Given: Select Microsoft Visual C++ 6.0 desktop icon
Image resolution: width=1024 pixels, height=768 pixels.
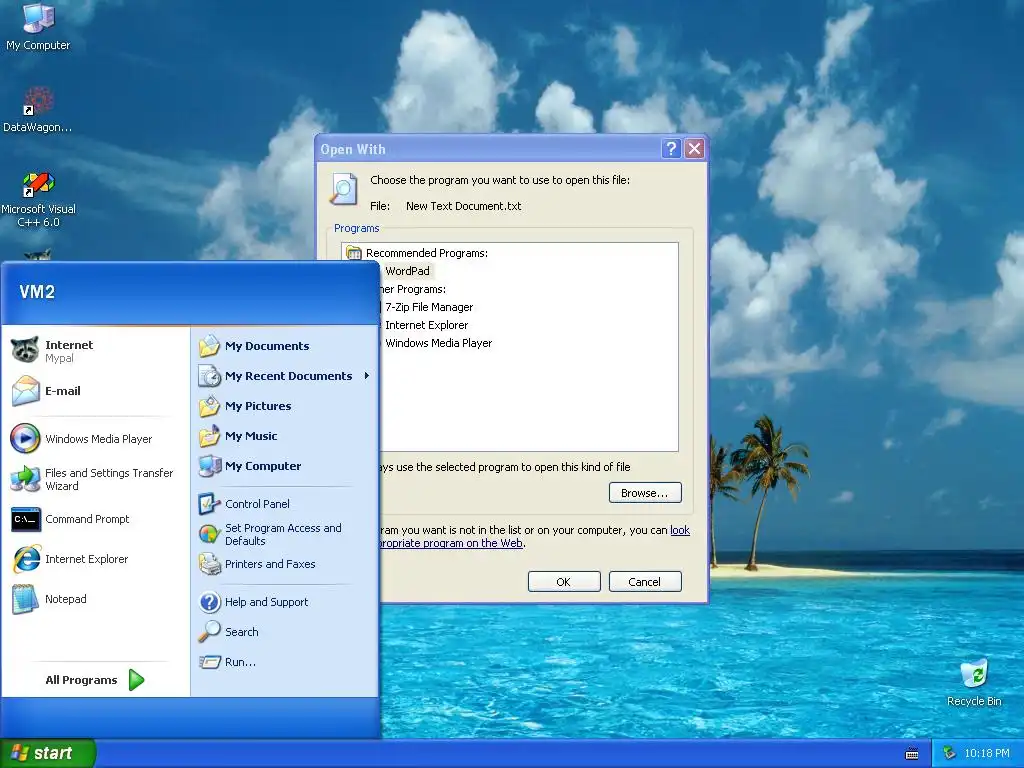Looking at the screenshot, I should click(x=38, y=200).
